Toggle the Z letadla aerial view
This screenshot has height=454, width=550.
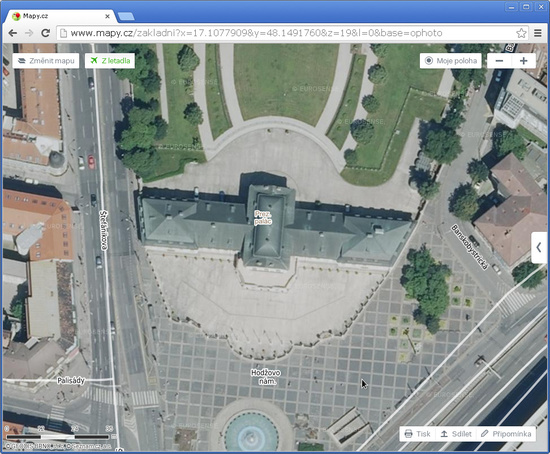(110, 61)
